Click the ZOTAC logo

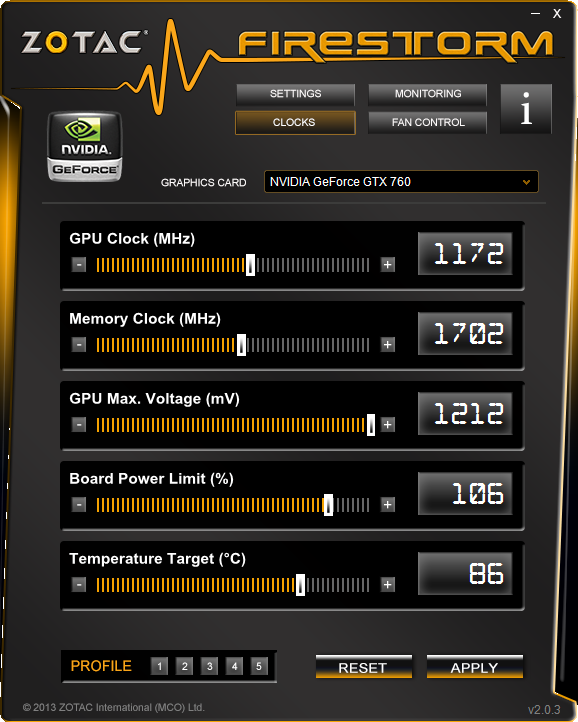coord(85,42)
